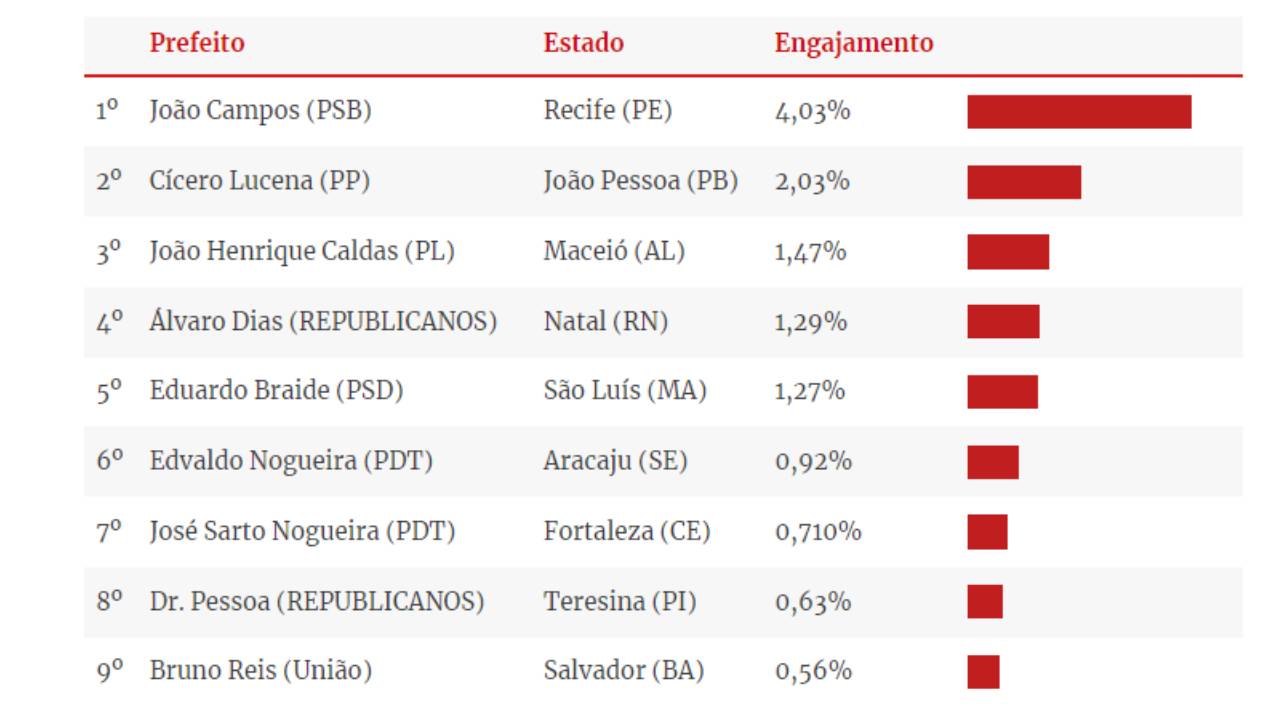This screenshot has width=1280, height=720.
Task: Click the red bar next to 0,56%
Action: 983,672
